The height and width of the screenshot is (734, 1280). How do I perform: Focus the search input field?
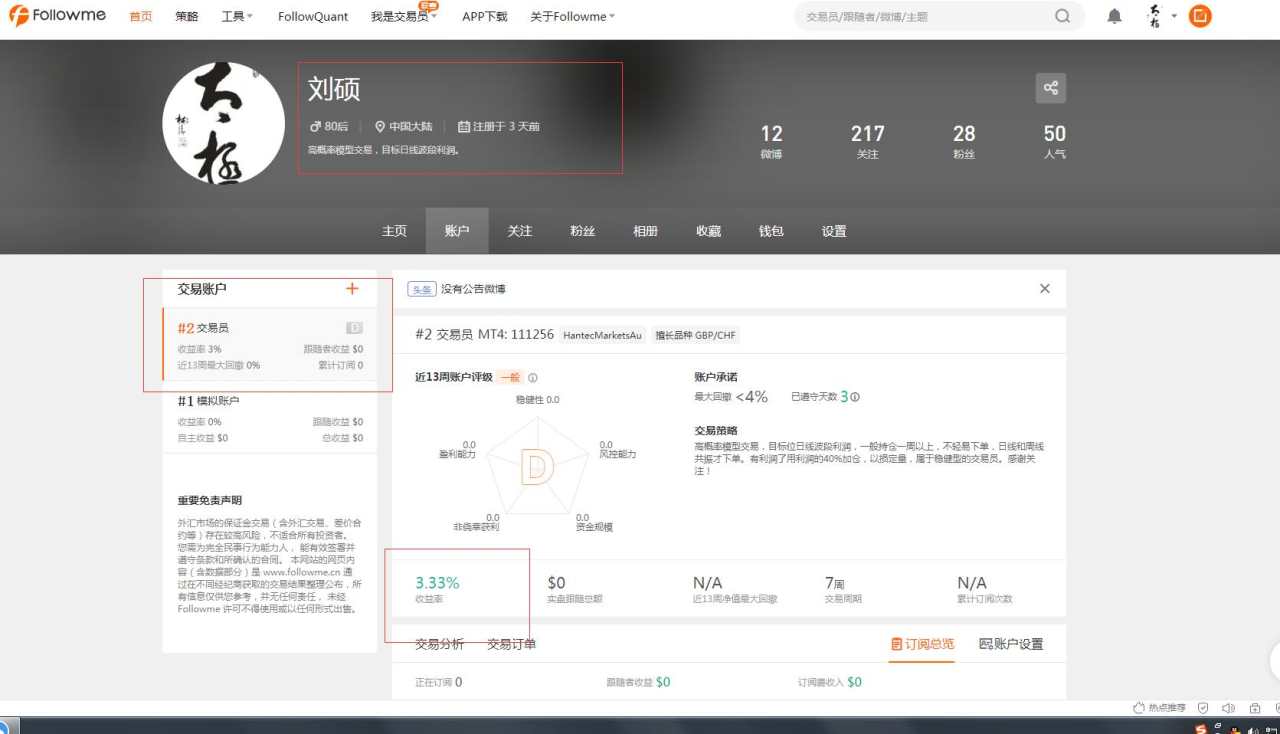click(x=925, y=16)
